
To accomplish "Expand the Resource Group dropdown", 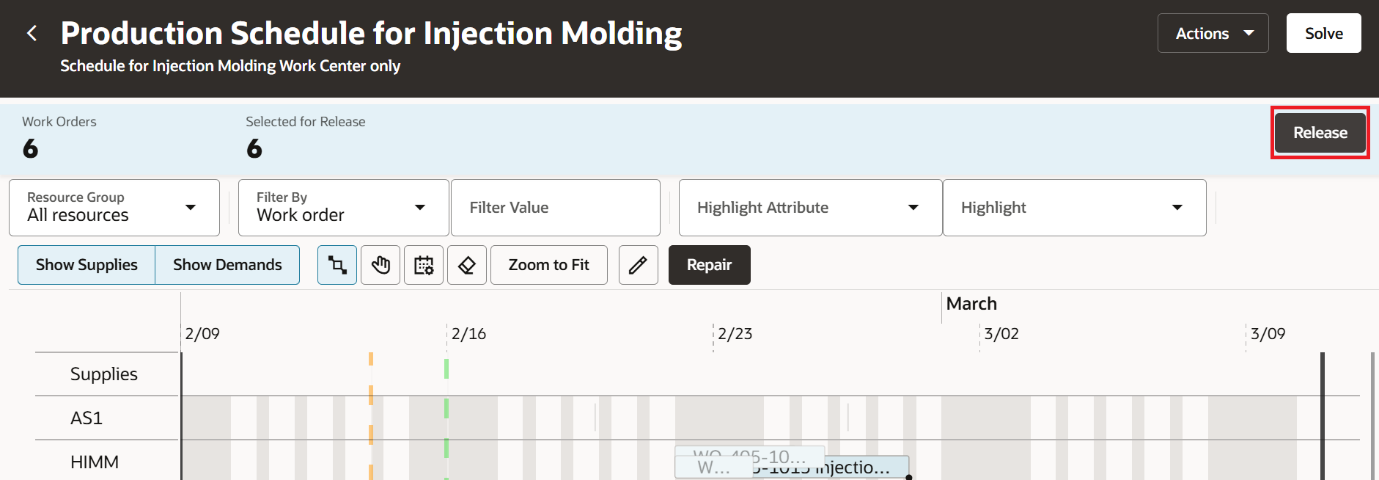I will point(114,208).
